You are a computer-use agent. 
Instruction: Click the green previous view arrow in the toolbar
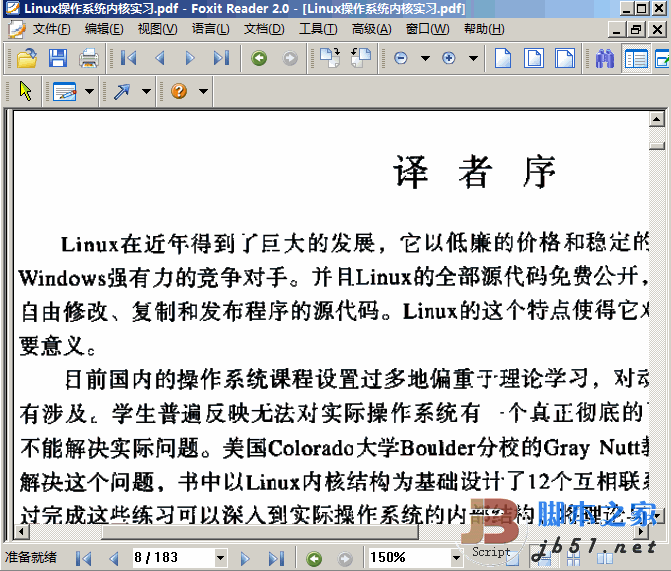click(259, 58)
